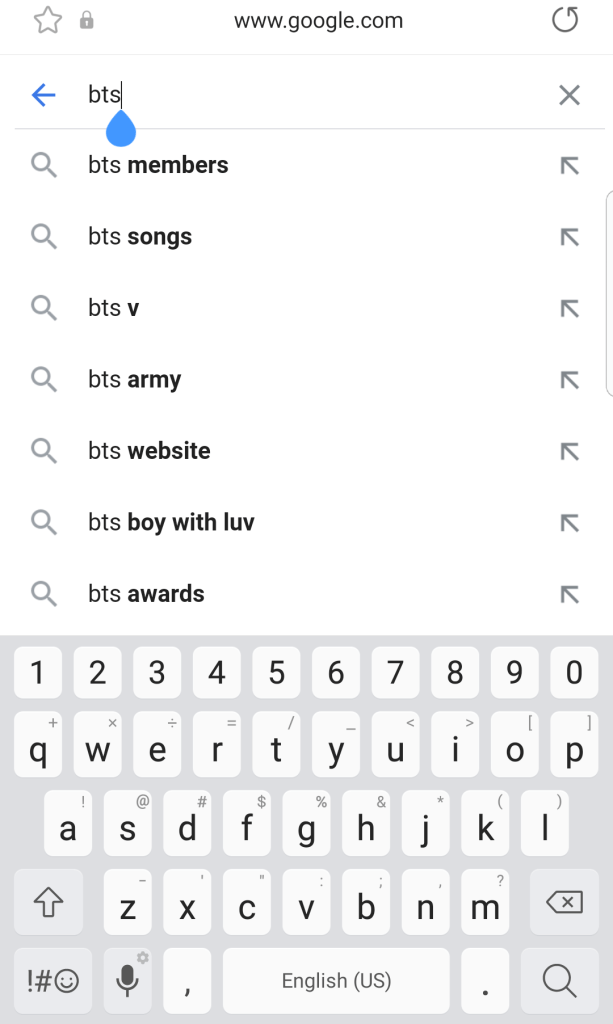
Task: Insert 'bts songs' suggestion using its arrow
Action: (x=569, y=237)
